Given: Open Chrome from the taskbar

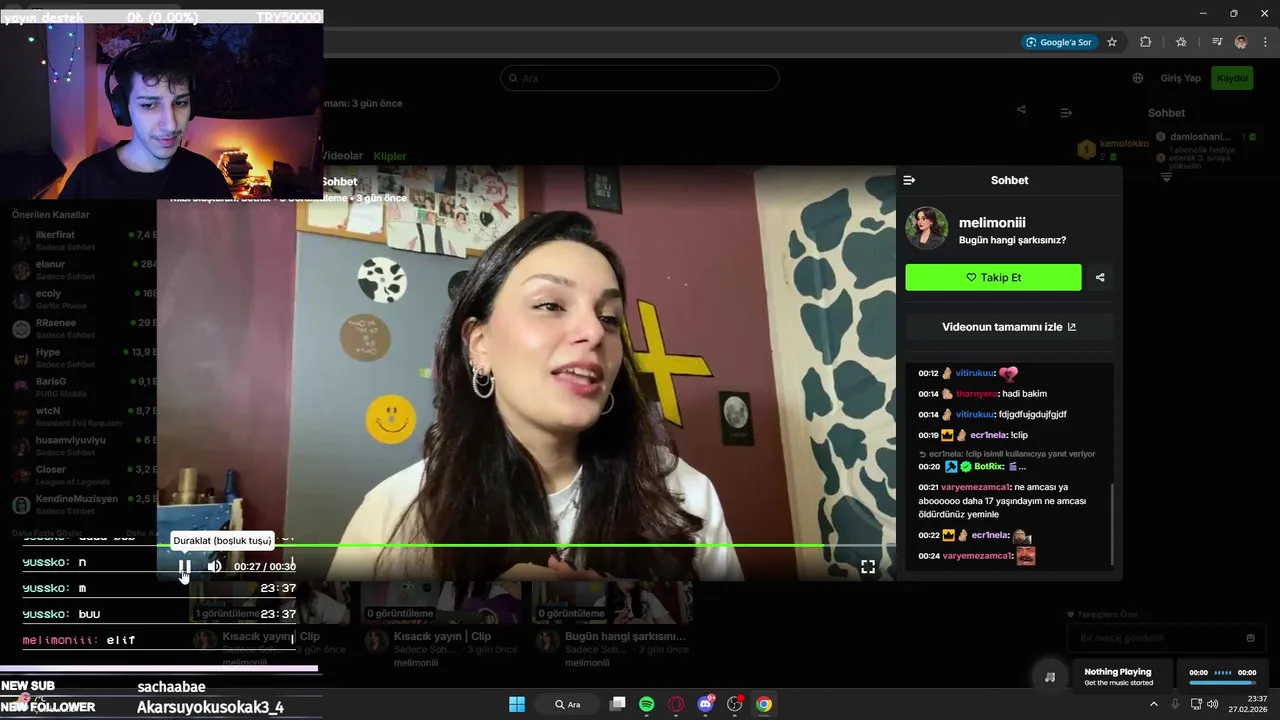Looking at the screenshot, I should 764,704.
